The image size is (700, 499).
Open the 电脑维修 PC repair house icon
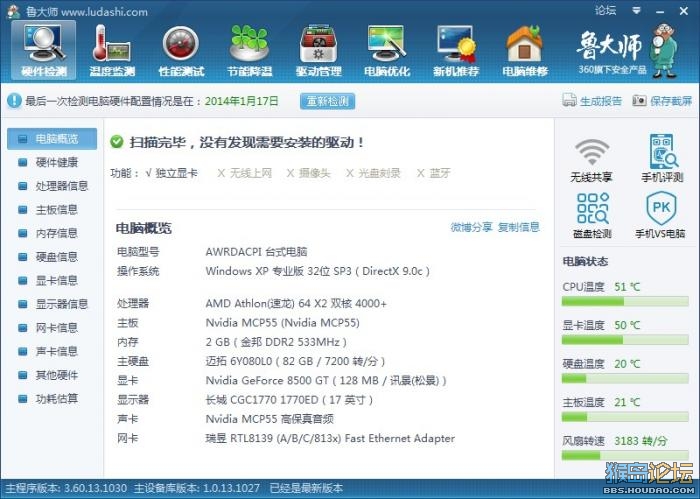click(525, 50)
